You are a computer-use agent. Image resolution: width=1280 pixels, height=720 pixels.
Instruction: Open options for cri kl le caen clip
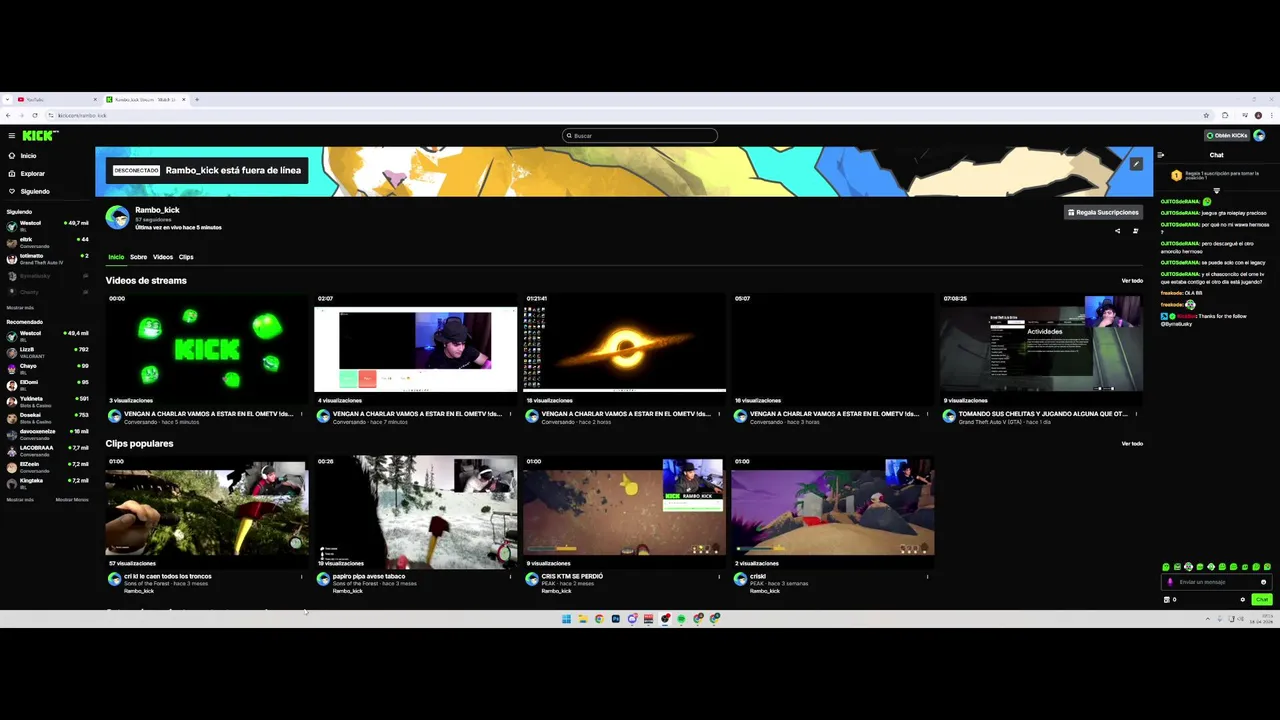(x=302, y=576)
